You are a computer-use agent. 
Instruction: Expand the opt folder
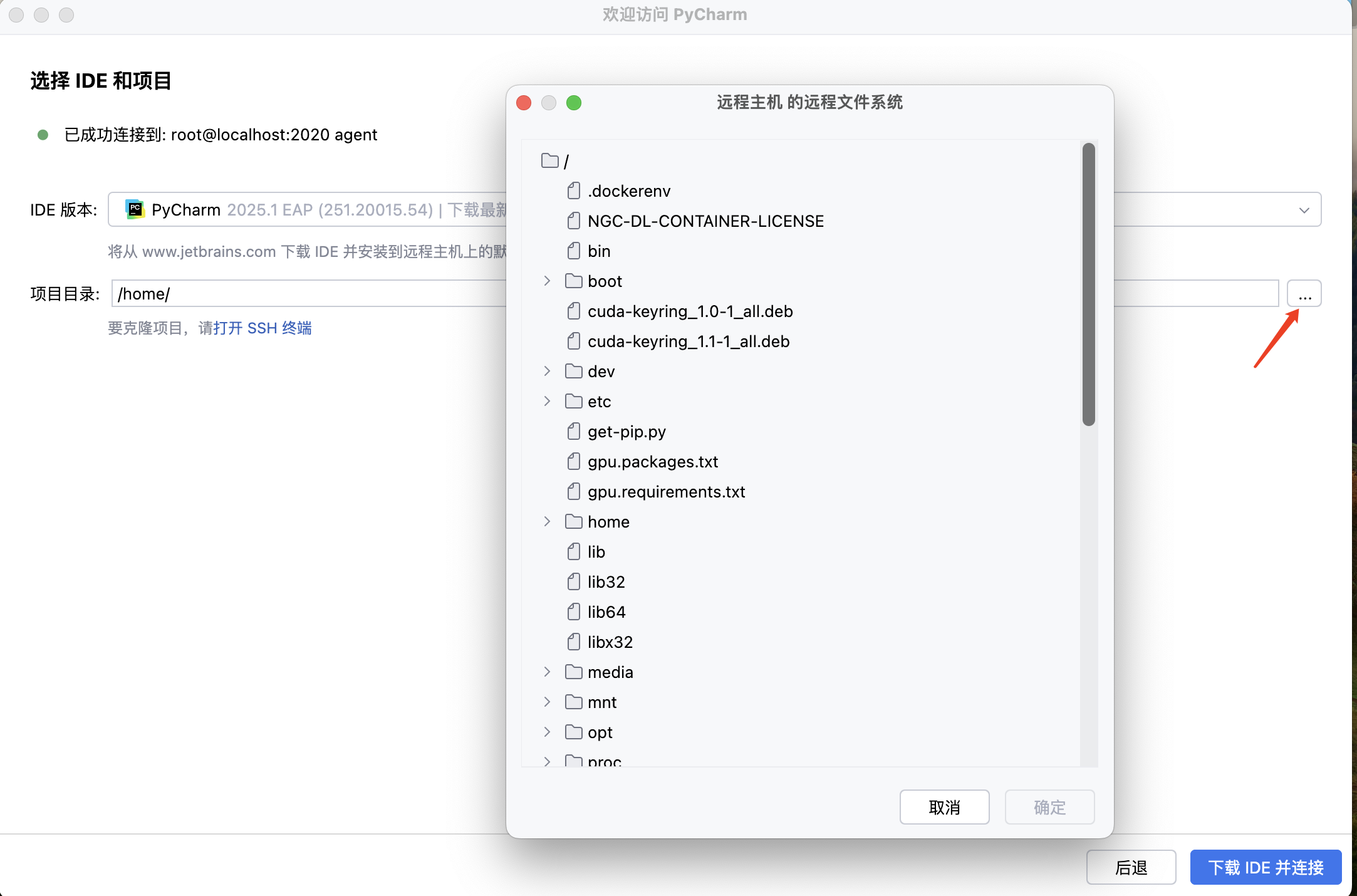coord(547,732)
